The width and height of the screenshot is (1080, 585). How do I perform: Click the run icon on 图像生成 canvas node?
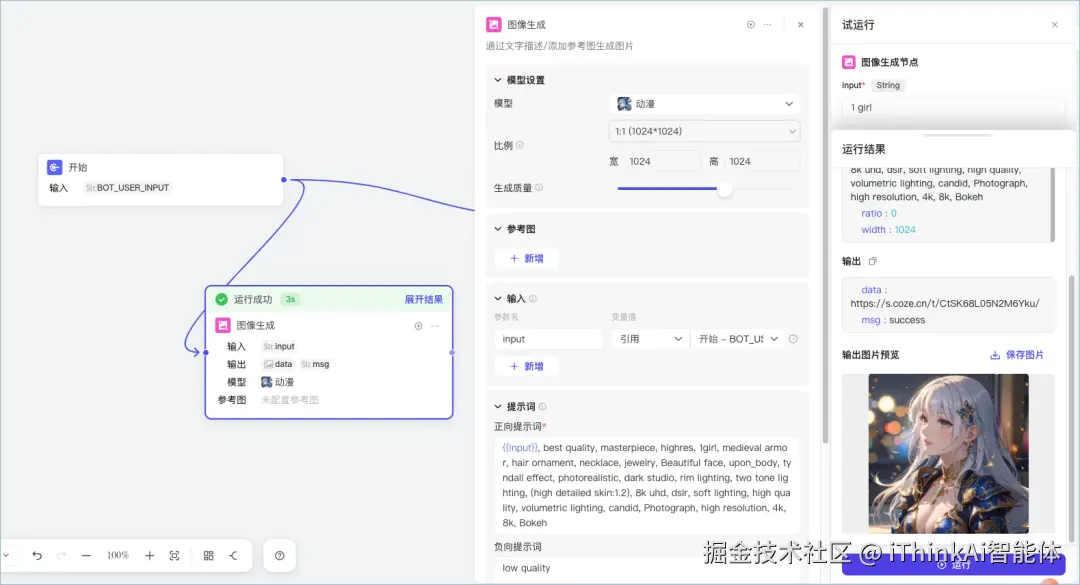tap(418, 326)
